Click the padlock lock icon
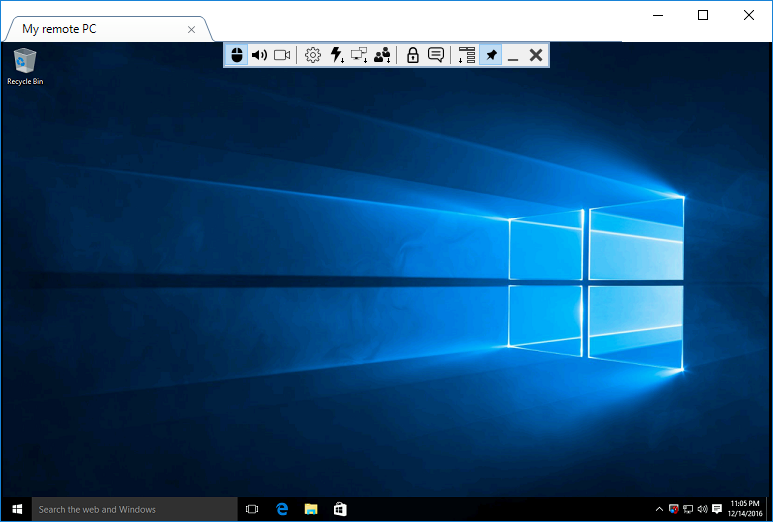The width and height of the screenshot is (773, 522). pyautogui.click(x=412, y=55)
